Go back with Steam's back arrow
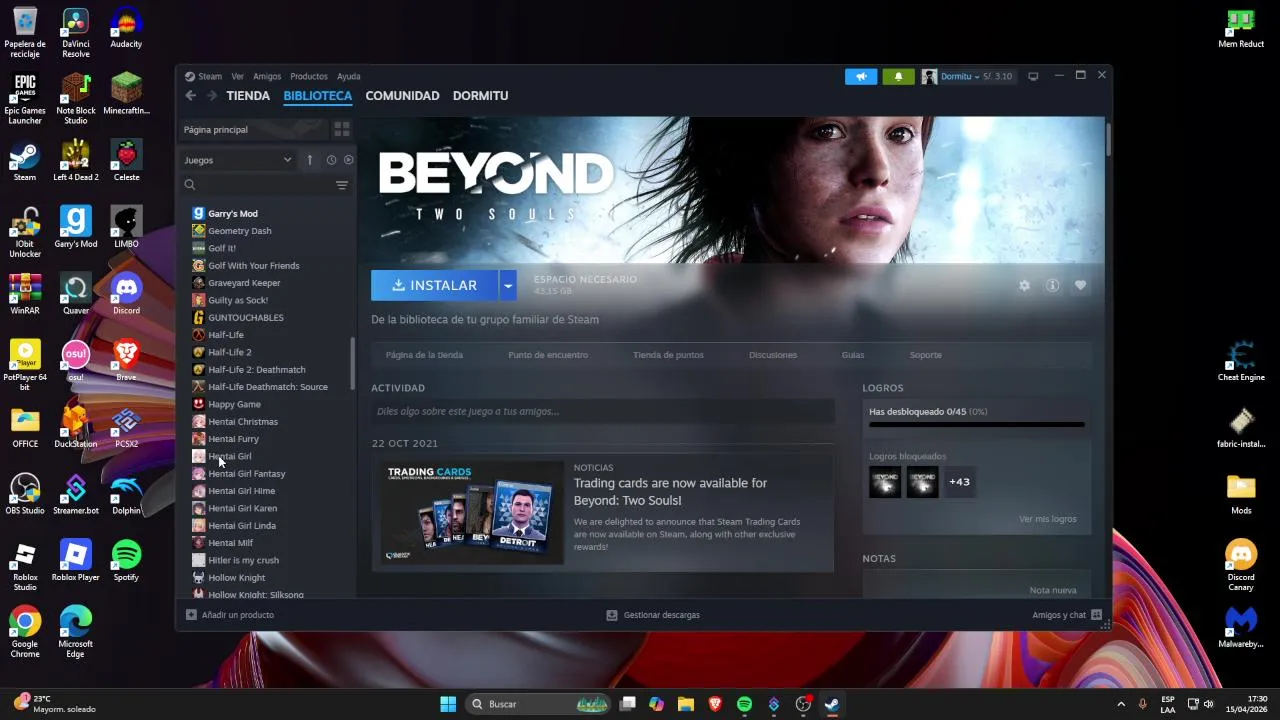 click(x=190, y=96)
